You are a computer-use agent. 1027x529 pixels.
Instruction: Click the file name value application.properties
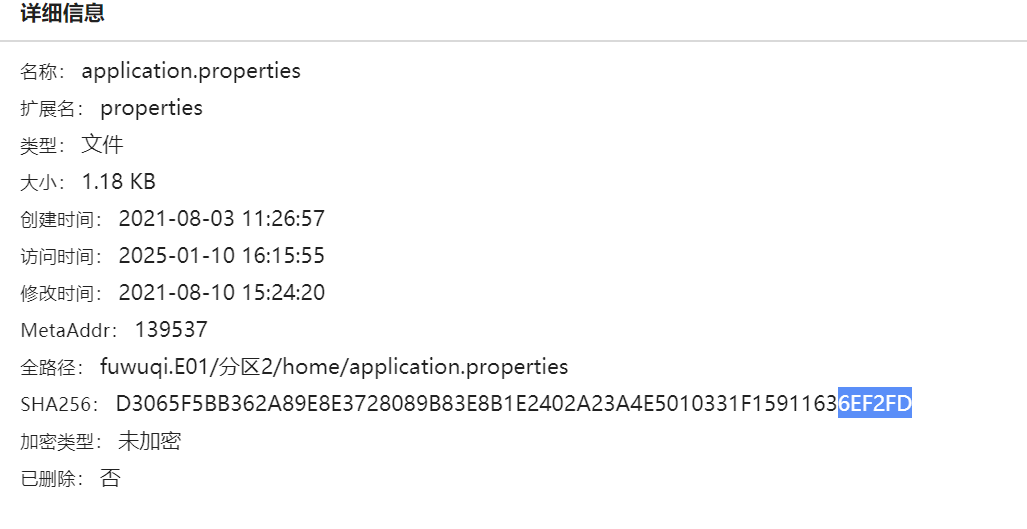(x=191, y=71)
